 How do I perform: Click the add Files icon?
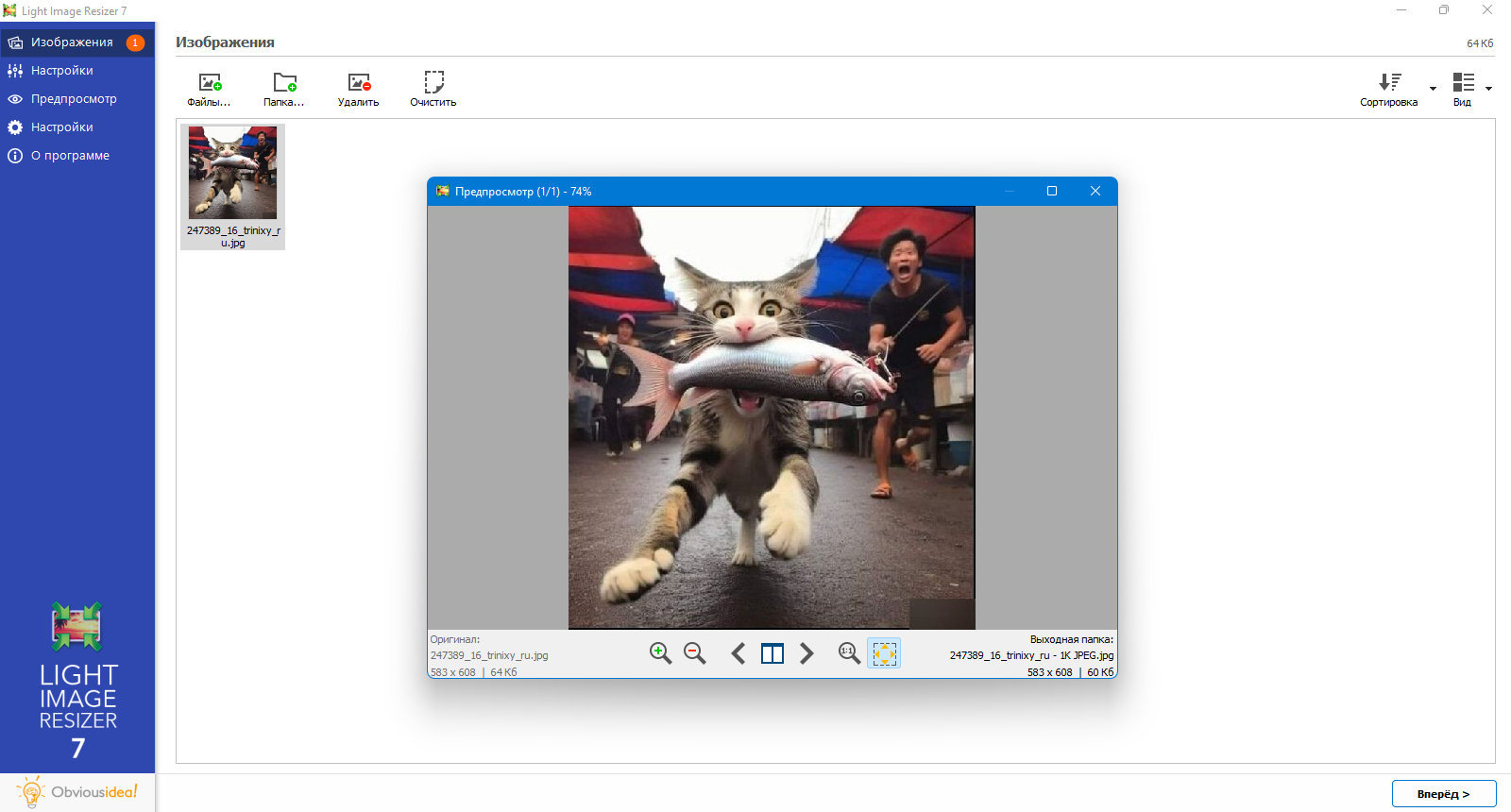(210, 83)
